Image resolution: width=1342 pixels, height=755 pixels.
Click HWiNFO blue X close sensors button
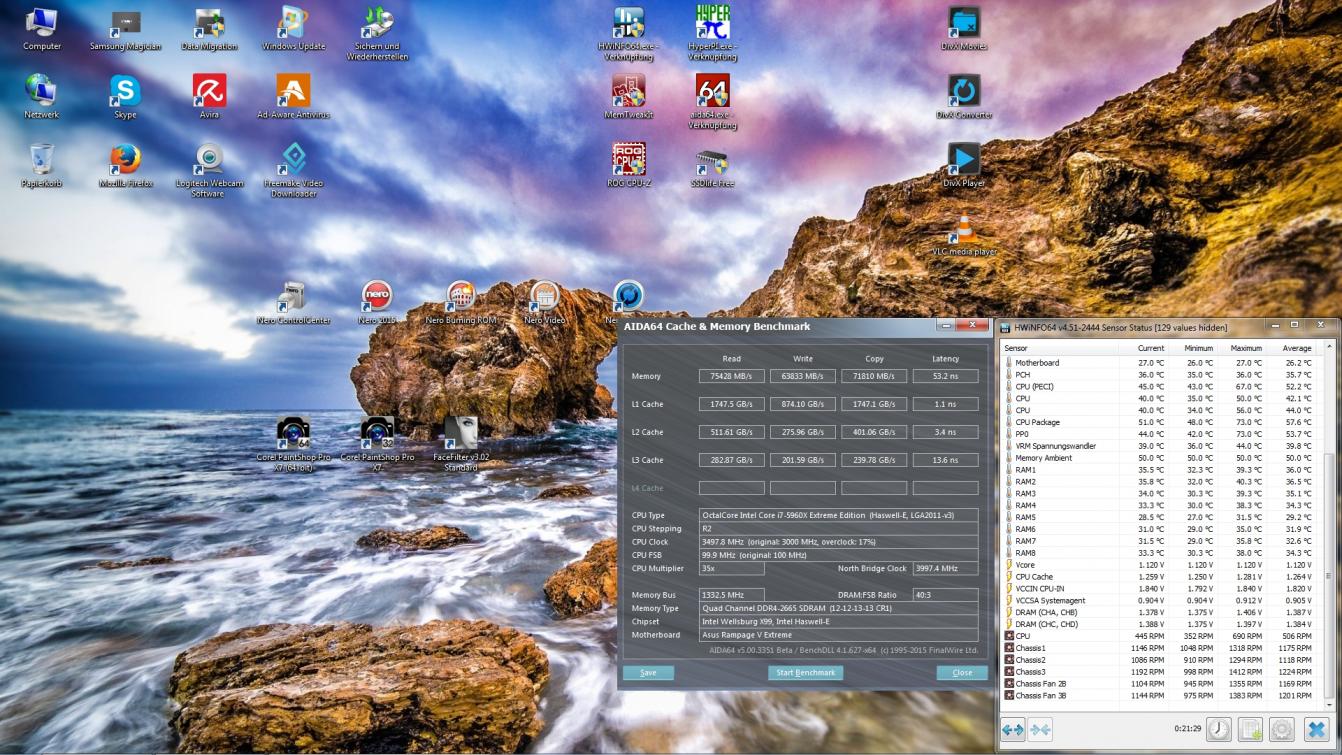(1316, 729)
